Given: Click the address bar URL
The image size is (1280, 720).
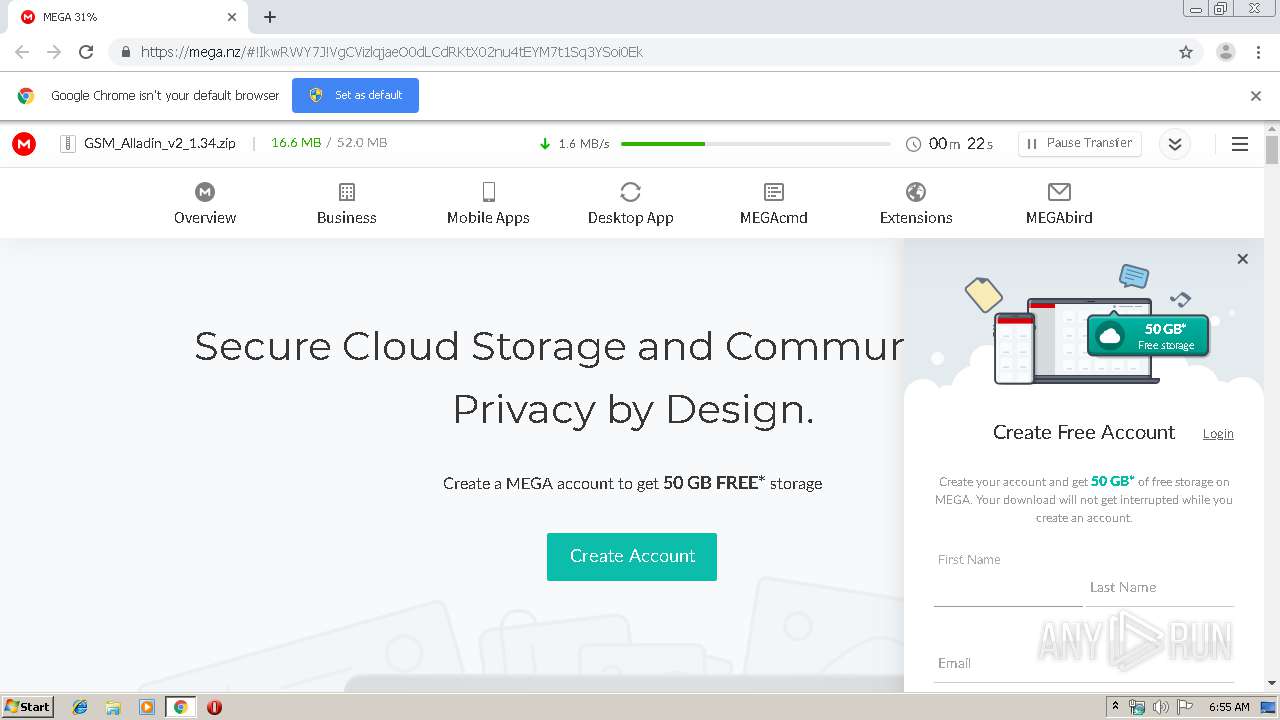Looking at the screenshot, I should [391, 52].
